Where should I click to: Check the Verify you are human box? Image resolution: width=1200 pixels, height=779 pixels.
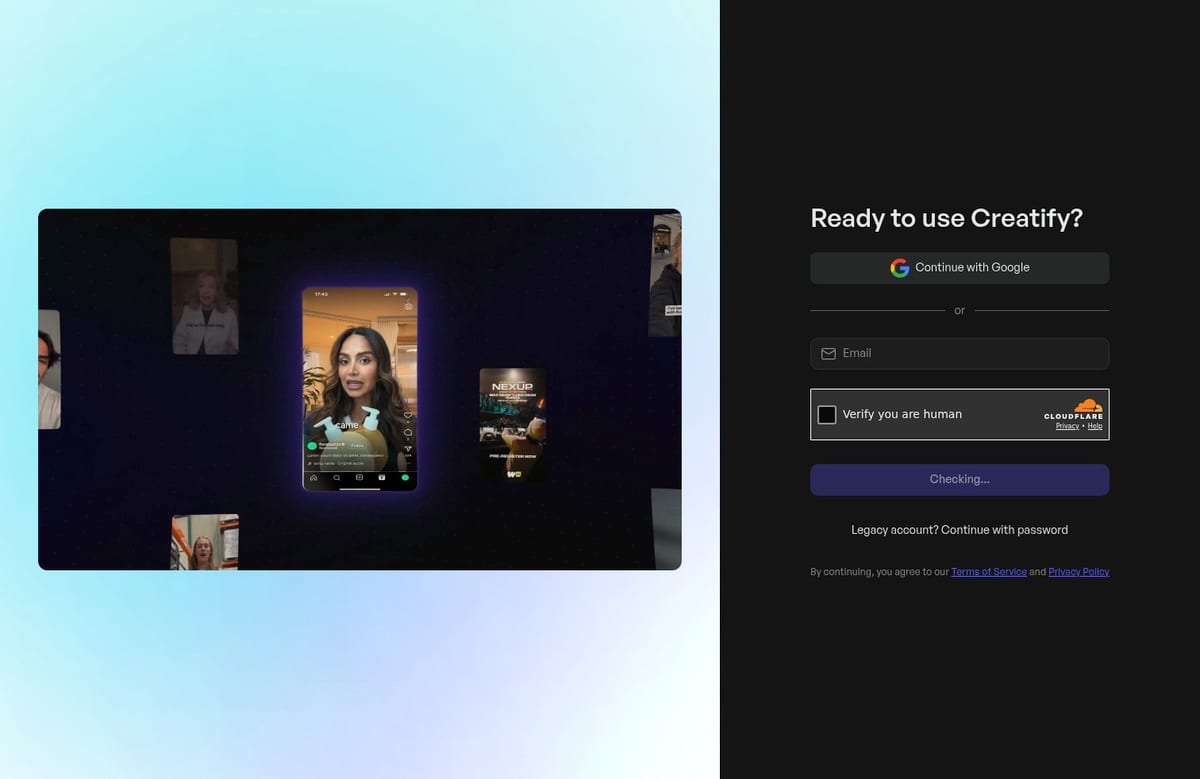827,414
